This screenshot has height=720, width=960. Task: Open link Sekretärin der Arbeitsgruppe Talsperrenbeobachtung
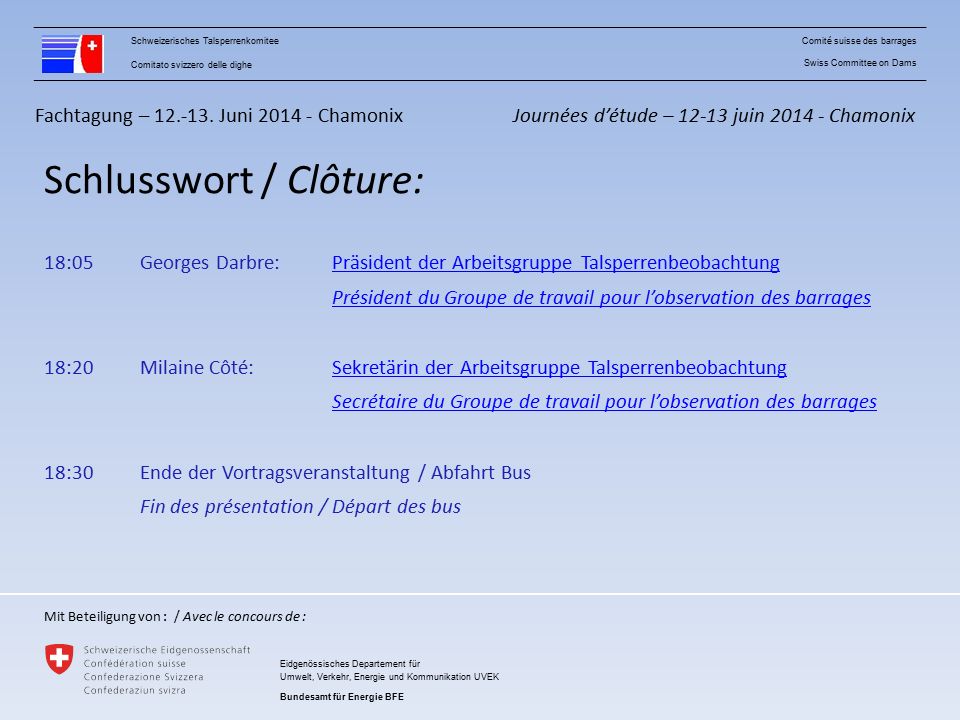pos(559,367)
